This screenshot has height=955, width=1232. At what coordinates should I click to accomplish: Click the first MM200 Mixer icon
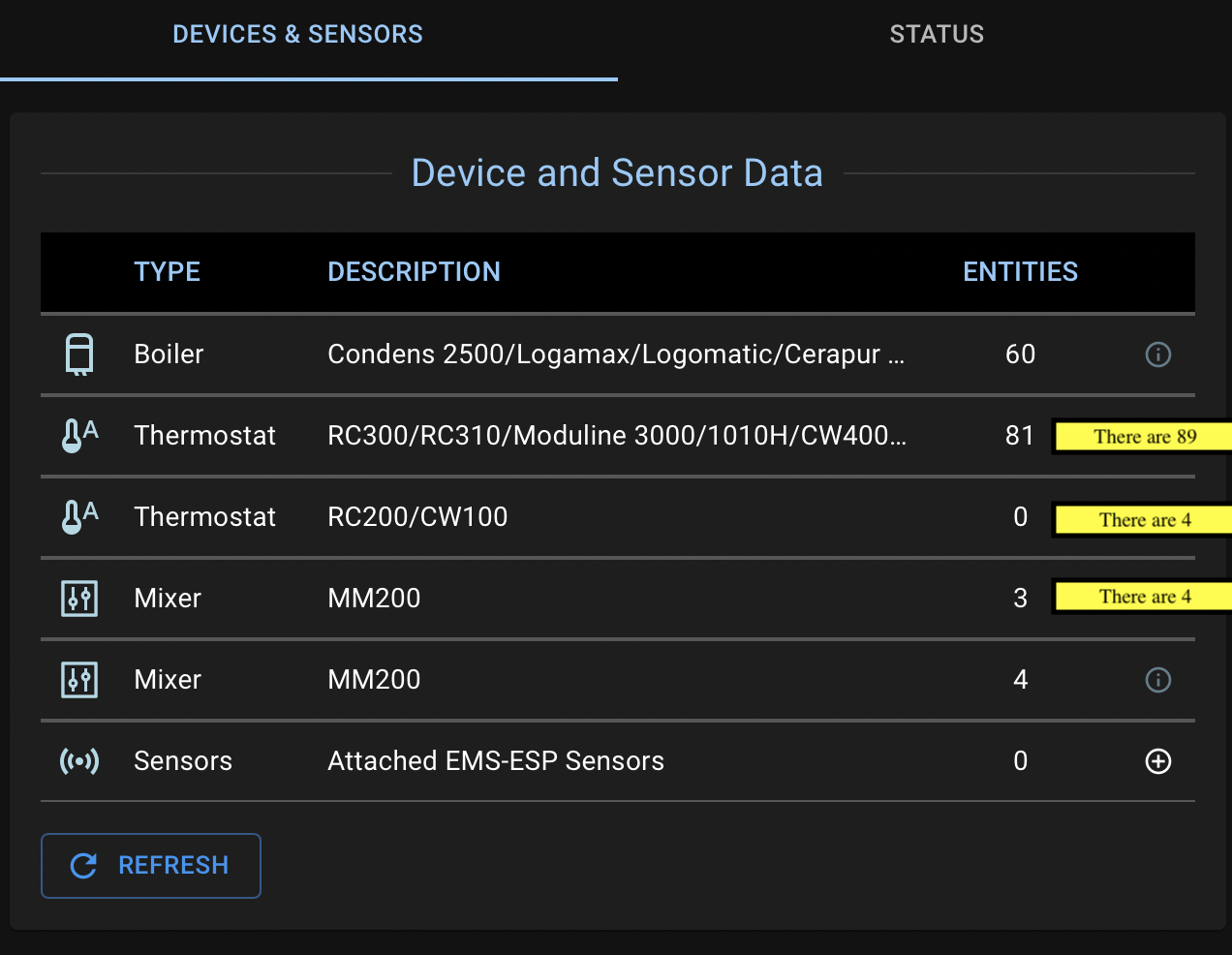point(78,598)
